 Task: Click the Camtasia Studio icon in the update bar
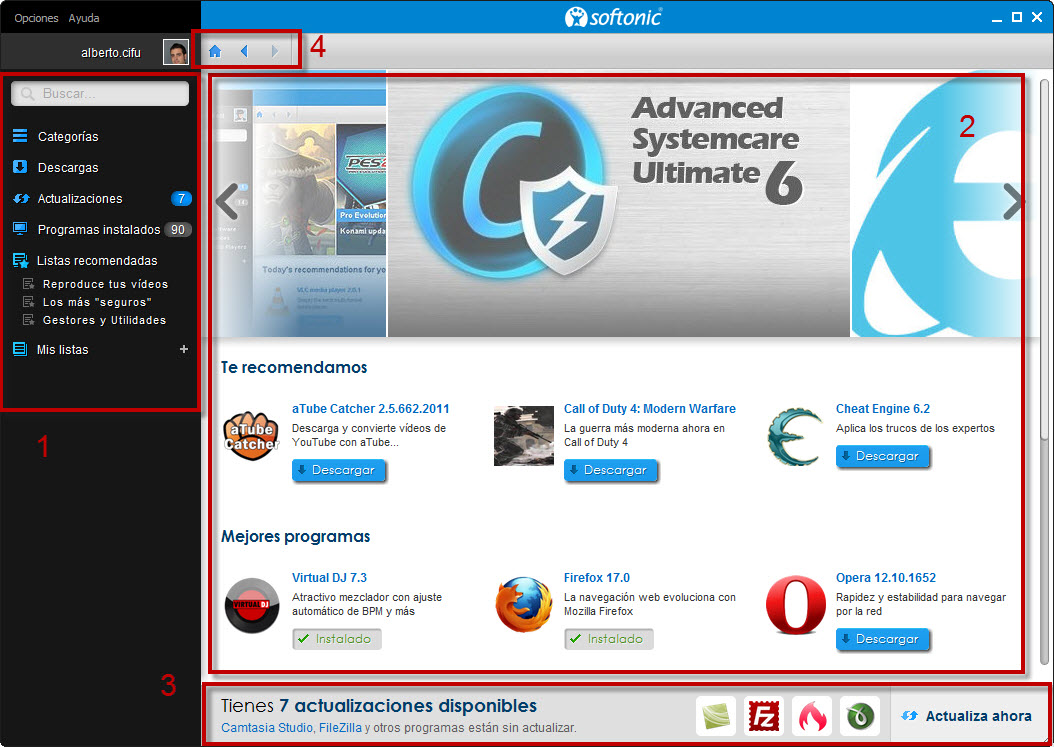(715, 715)
